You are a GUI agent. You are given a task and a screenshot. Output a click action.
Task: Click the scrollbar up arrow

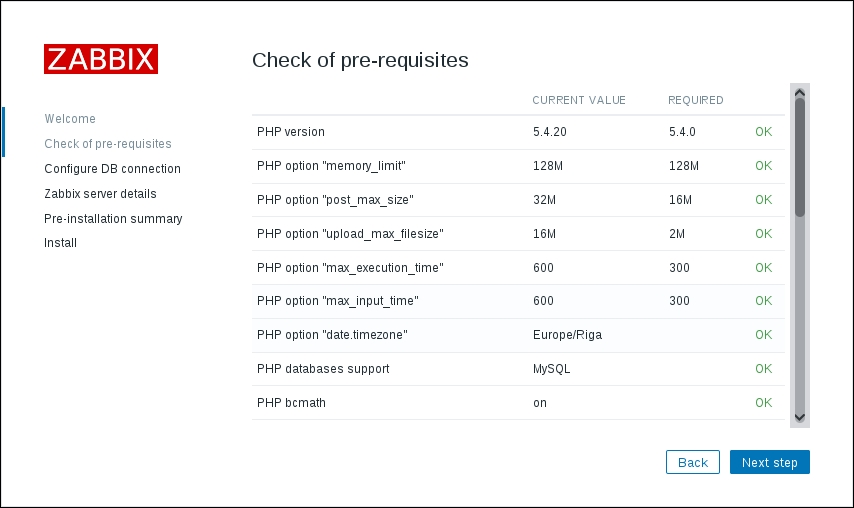pos(799,92)
